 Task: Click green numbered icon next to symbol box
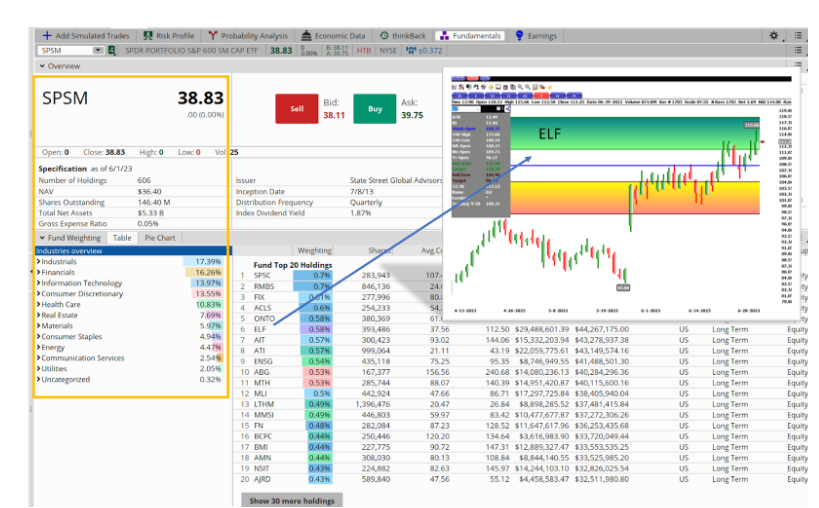point(111,51)
